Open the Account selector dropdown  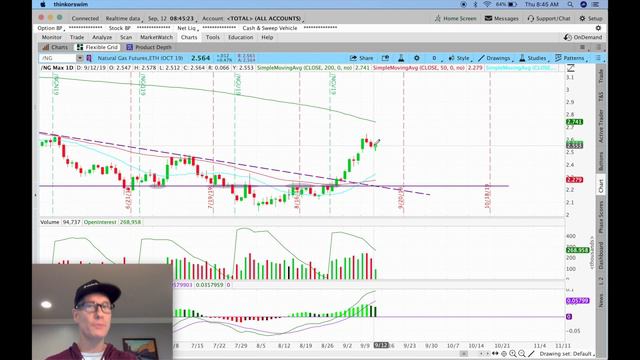(264, 18)
